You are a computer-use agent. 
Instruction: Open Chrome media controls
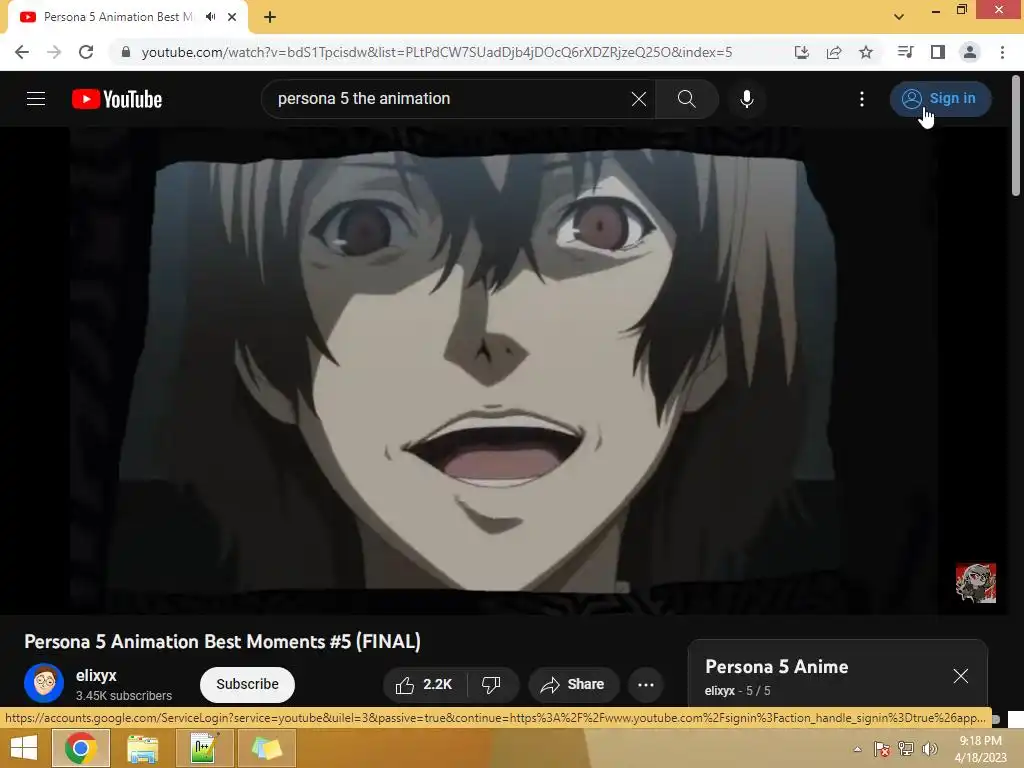pyautogui.click(x=905, y=52)
